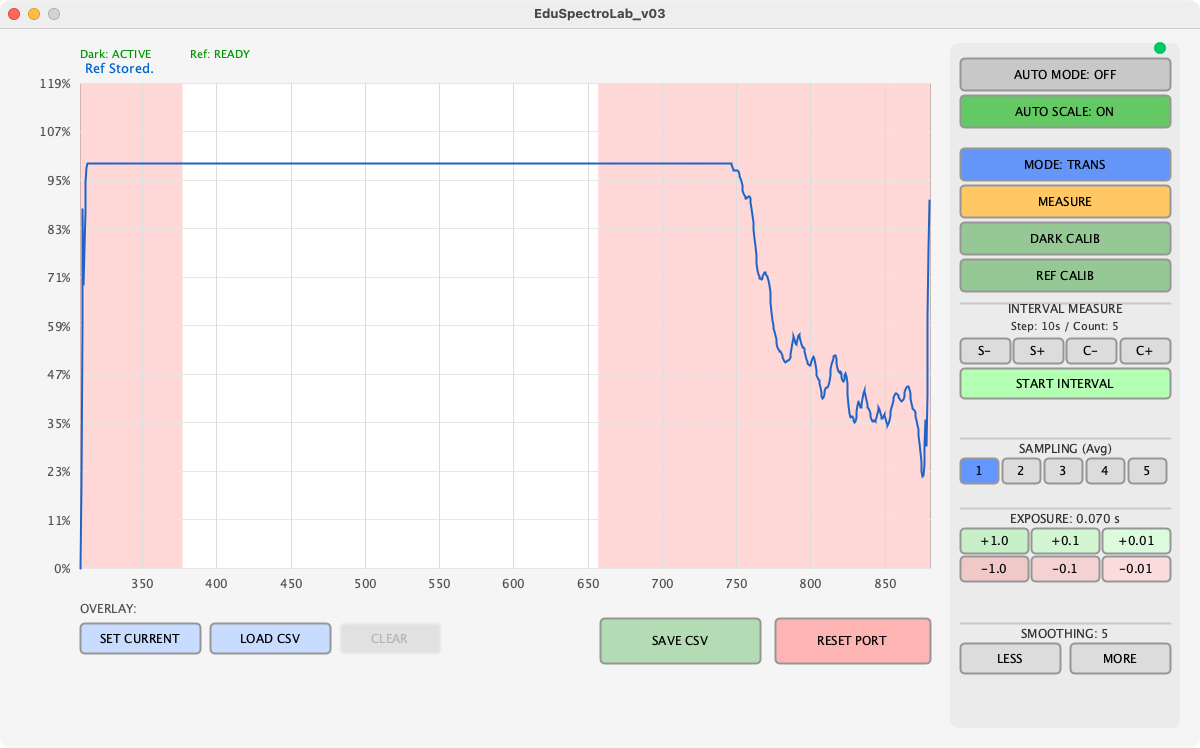Click SAVE CSV button
The image size is (1200, 748).
(x=680, y=641)
